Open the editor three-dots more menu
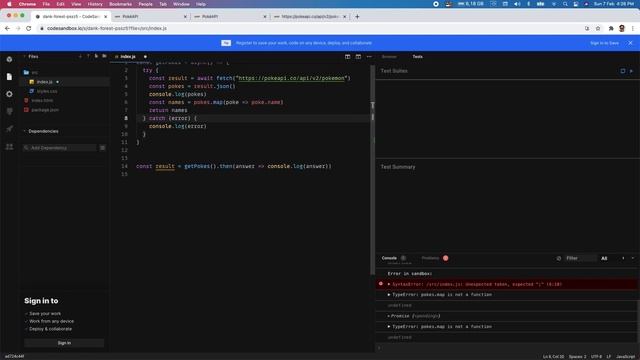The image size is (640, 360). [x=369, y=57]
